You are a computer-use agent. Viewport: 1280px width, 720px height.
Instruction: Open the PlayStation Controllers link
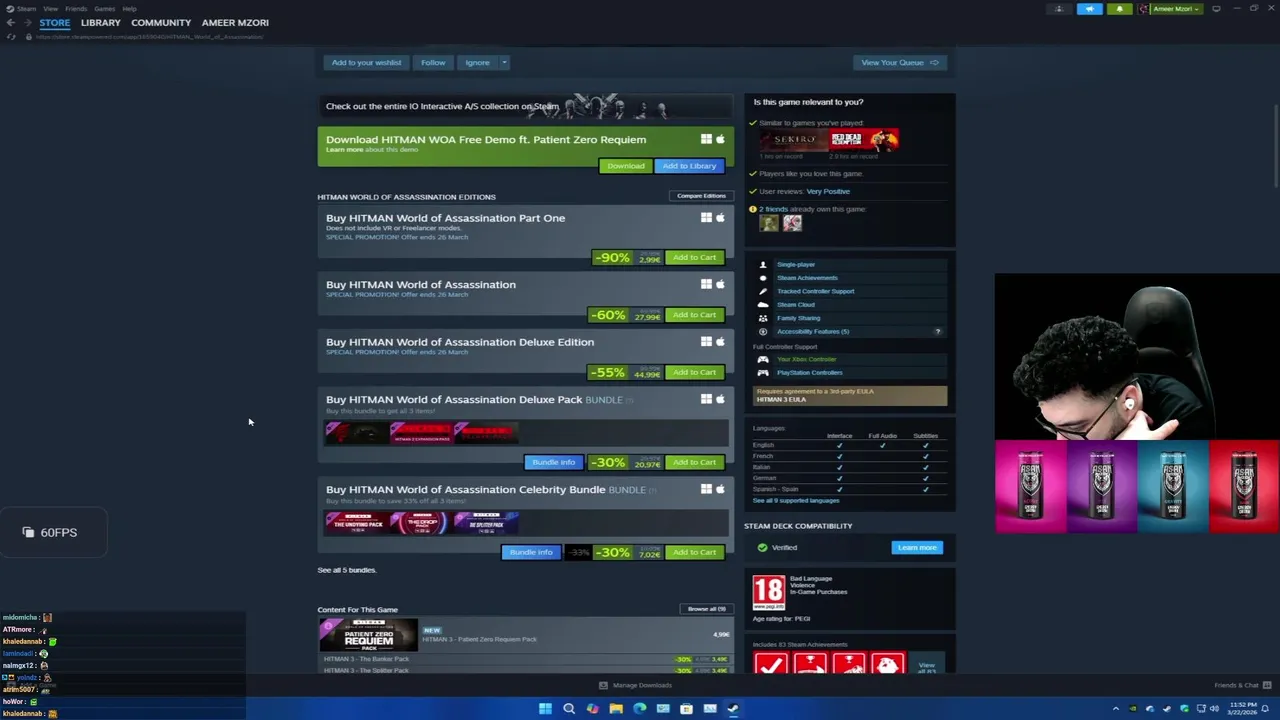[x=809, y=373]
